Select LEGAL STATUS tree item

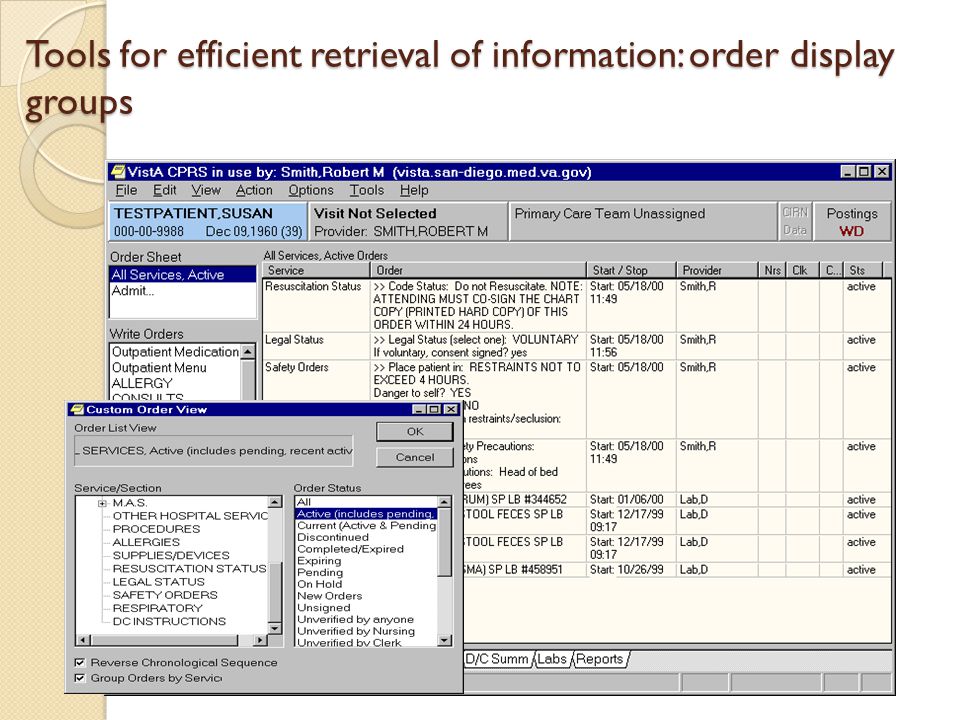[x=158, y=582]
